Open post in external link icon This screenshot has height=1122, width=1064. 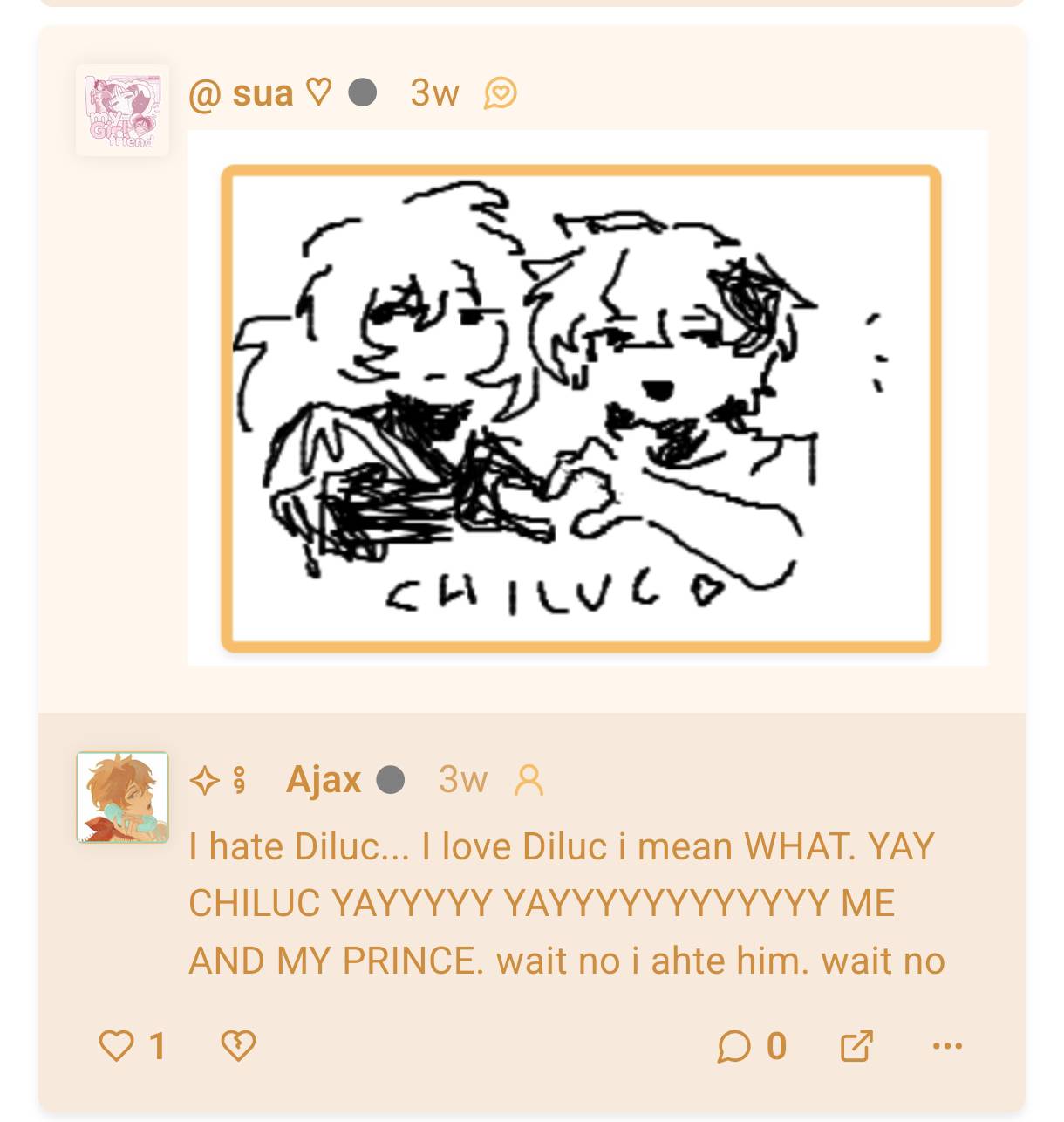[856, 1045]
